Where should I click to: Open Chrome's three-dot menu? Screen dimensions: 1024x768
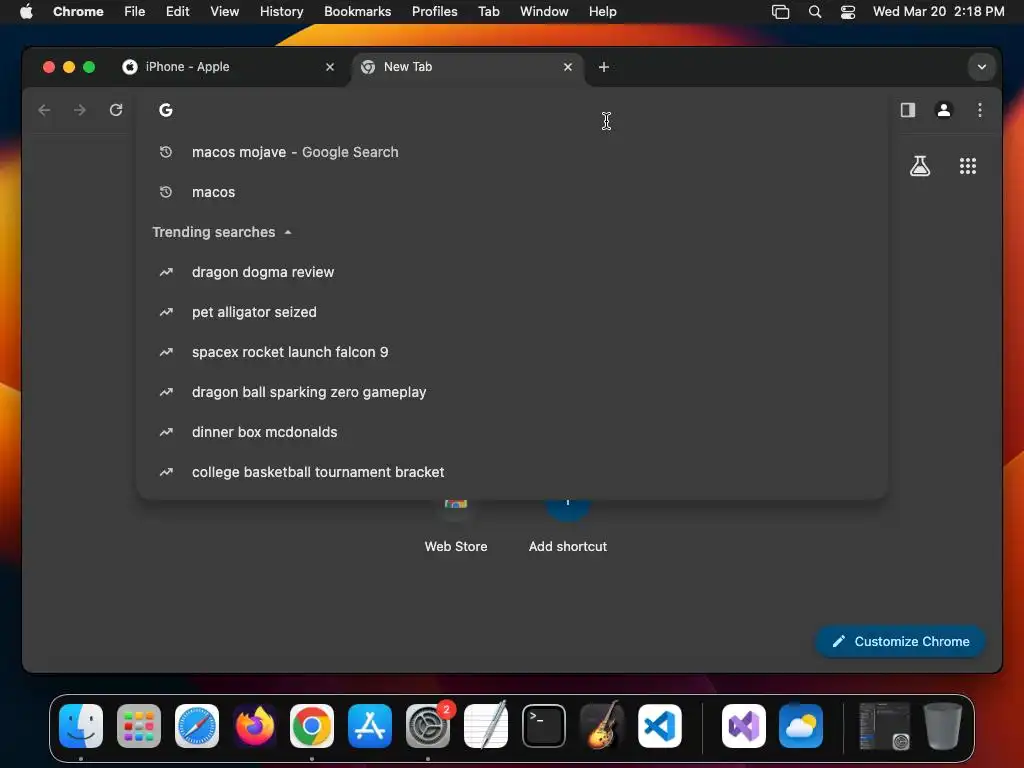980,110
